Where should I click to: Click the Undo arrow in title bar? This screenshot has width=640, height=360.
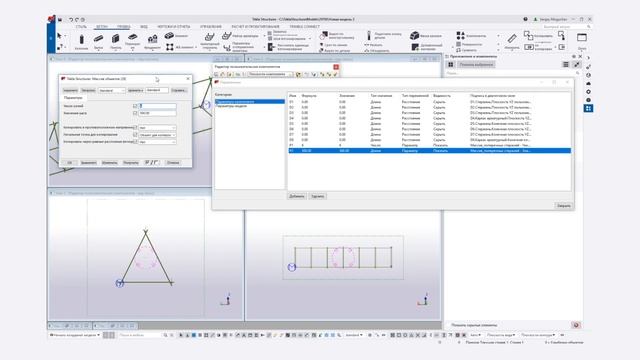pos(71,19)
